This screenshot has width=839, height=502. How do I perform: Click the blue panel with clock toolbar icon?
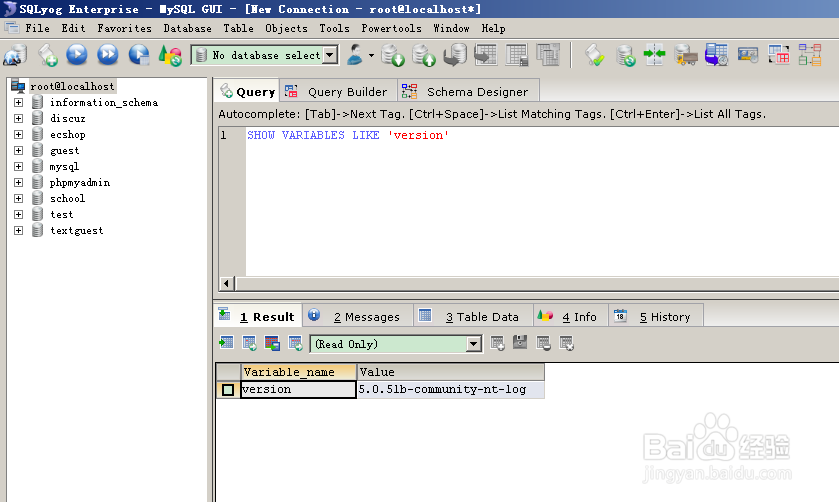748,55
